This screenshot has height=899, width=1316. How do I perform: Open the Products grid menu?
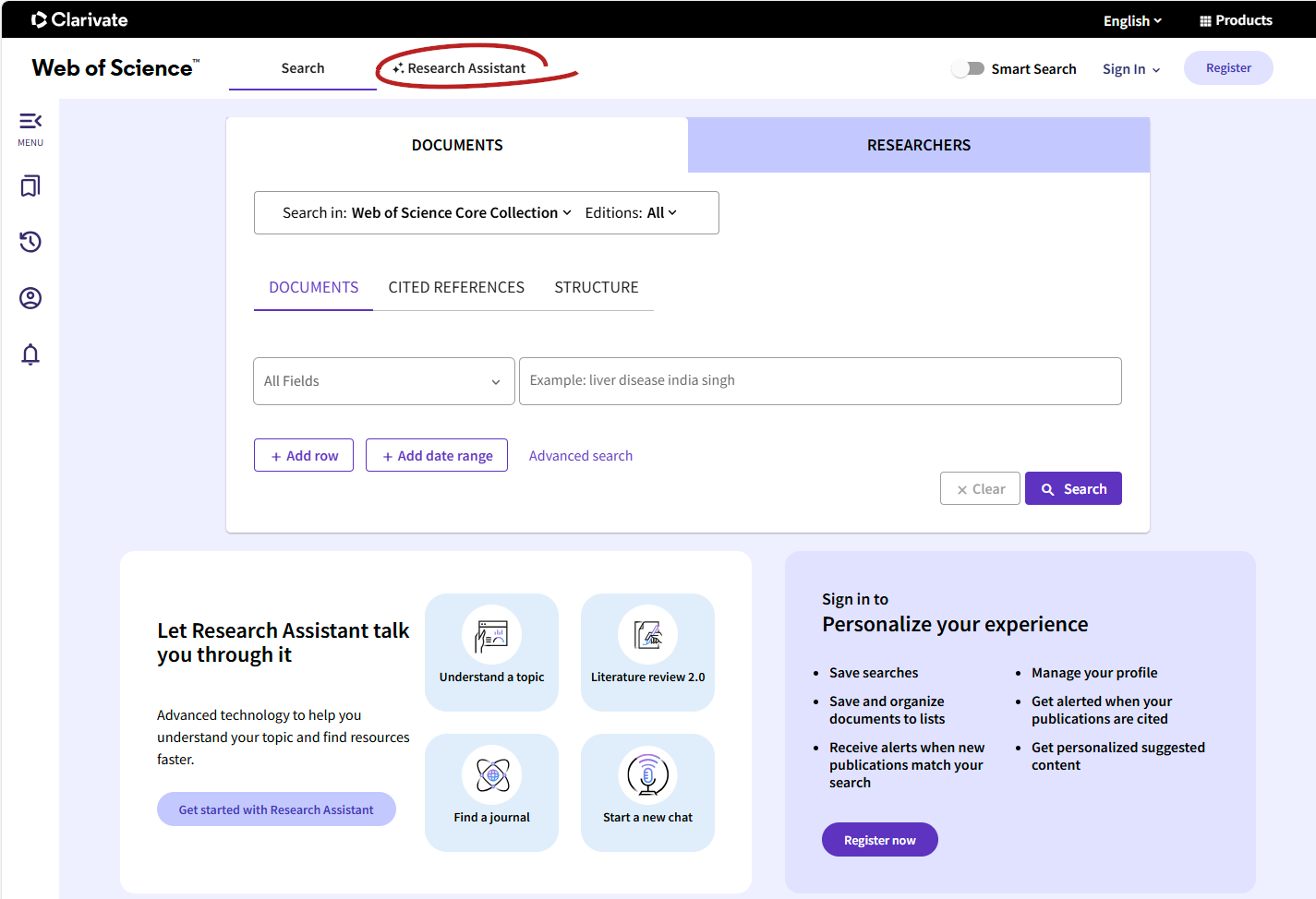coord(1236,20)
